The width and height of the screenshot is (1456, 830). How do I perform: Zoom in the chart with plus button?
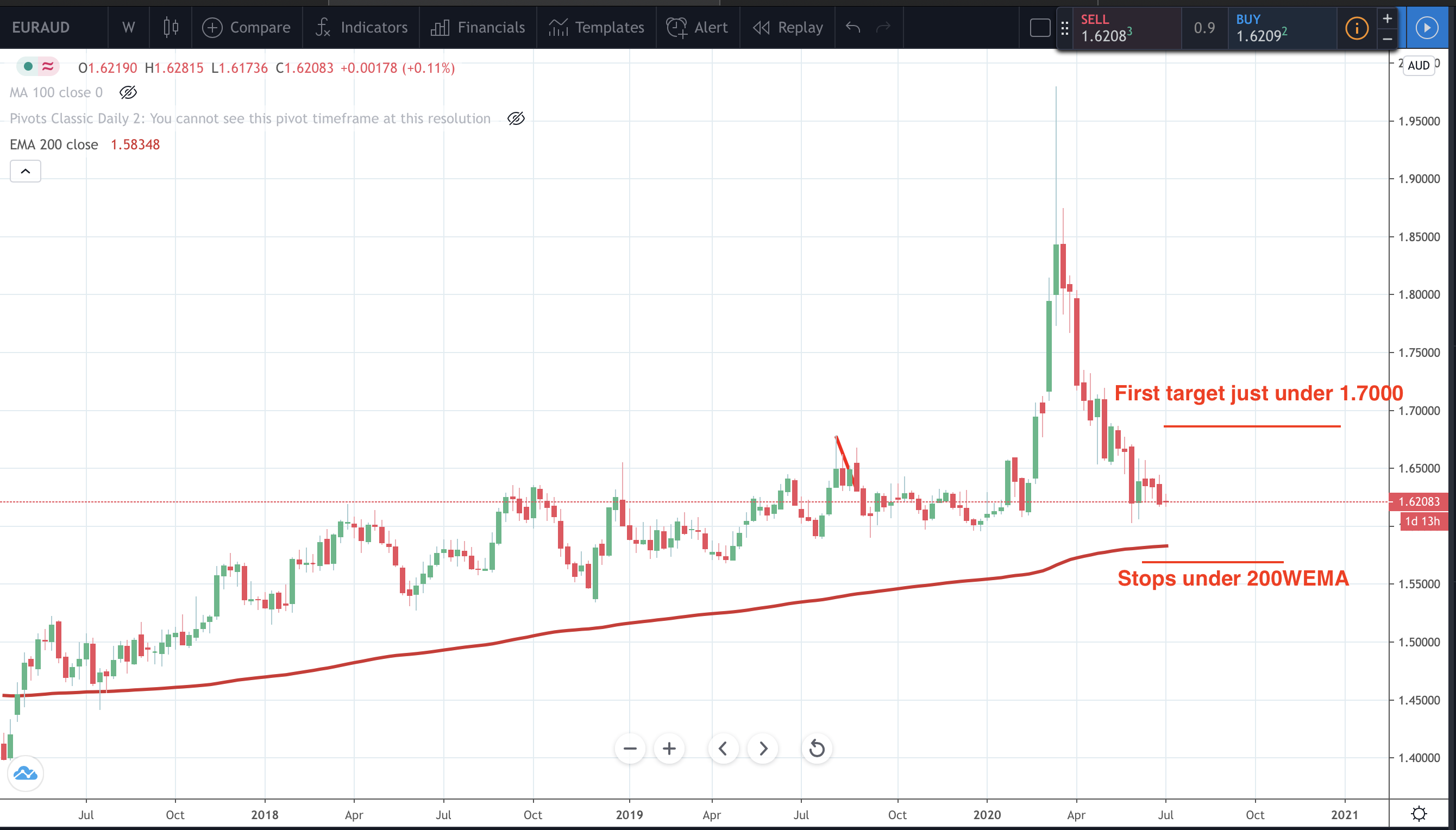(669, 749)
